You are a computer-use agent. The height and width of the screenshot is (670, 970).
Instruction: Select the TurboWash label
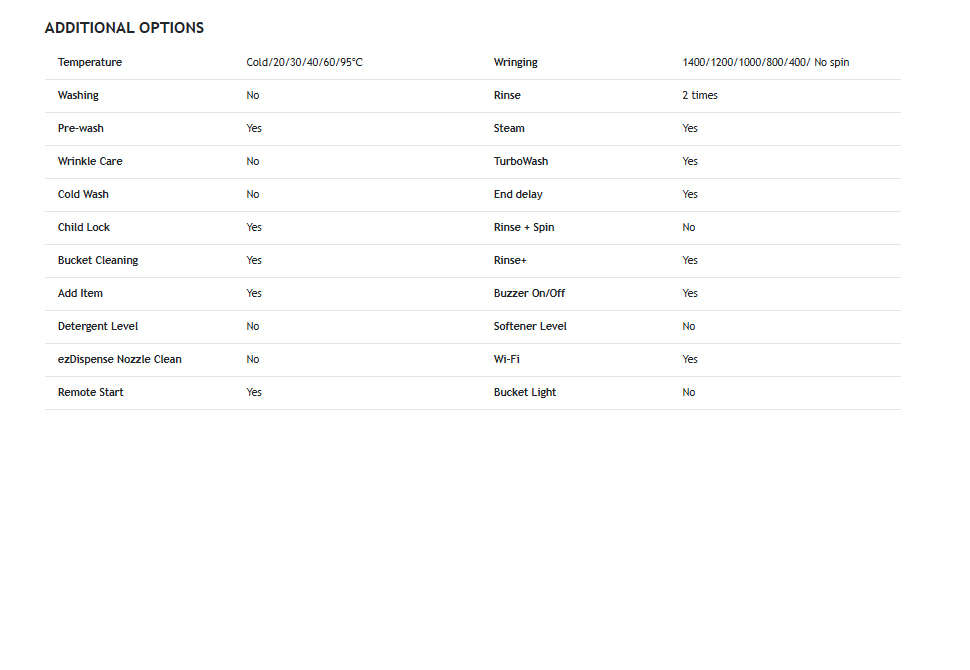tap(521, 161)
